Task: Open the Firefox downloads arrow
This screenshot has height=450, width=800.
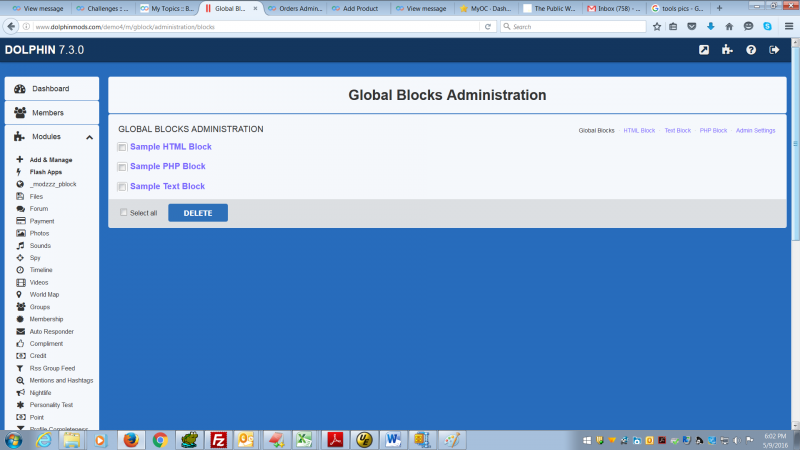Action: pyautogui.click(x=711, y=27)
